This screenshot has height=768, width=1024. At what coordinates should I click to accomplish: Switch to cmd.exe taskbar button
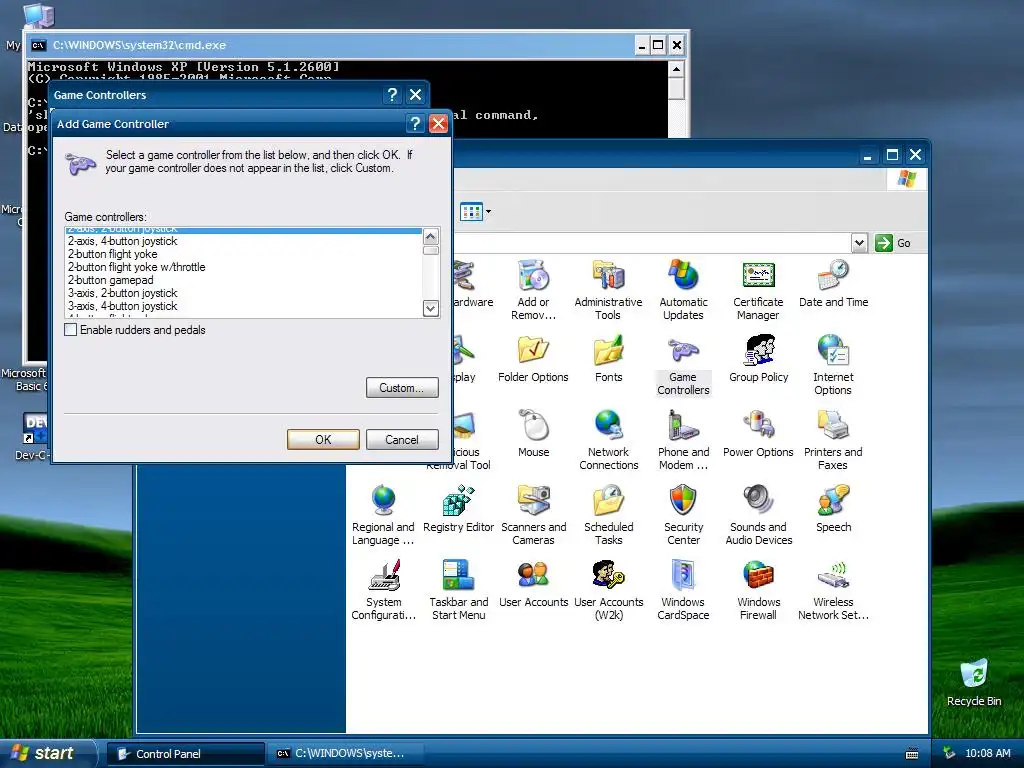pyautogui.click(x=346, y=754)
